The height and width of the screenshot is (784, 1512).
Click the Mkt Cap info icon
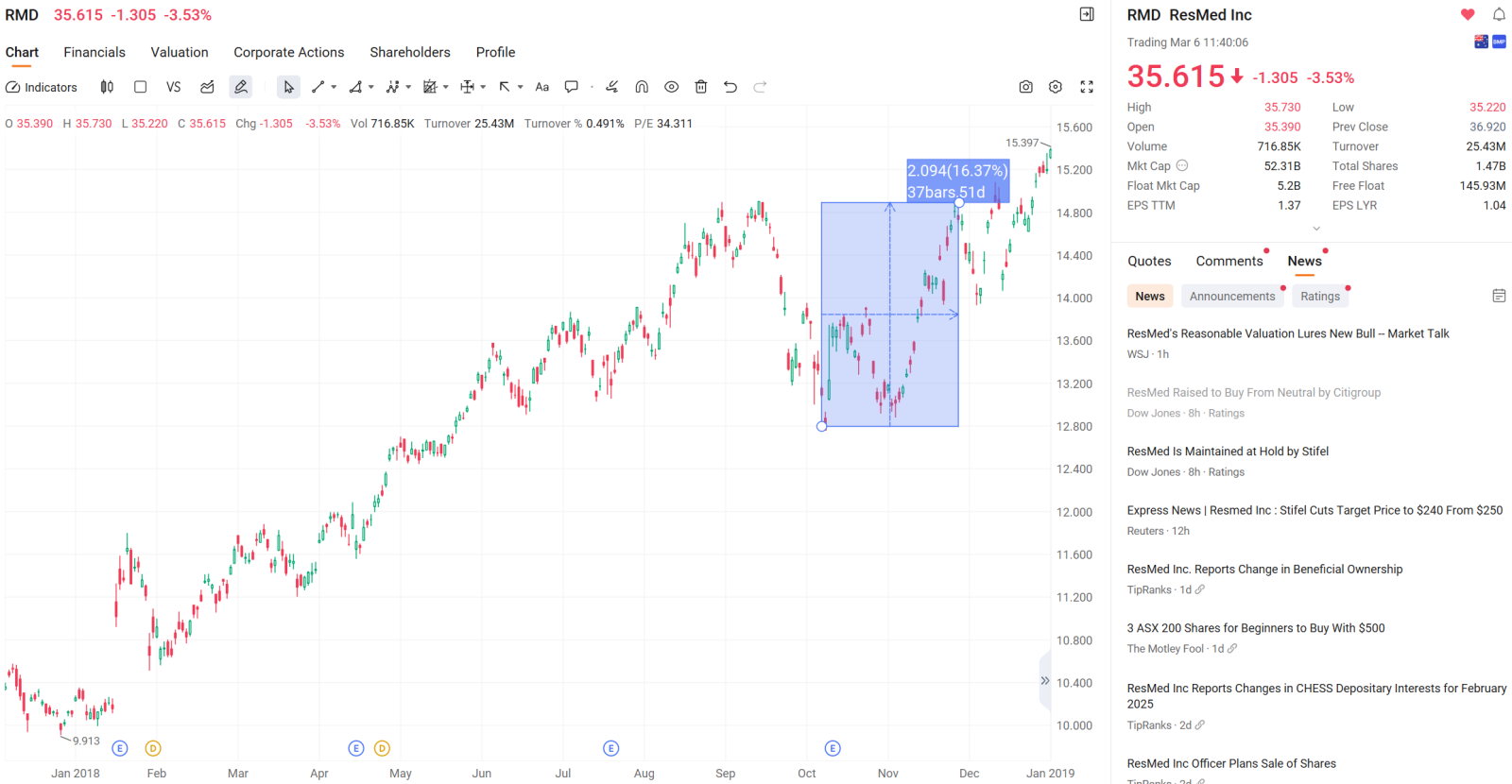[x=1182, y=165]
